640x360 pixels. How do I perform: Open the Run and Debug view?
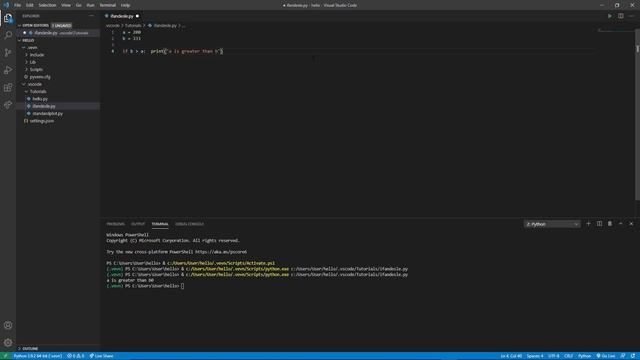coord(8,70)
